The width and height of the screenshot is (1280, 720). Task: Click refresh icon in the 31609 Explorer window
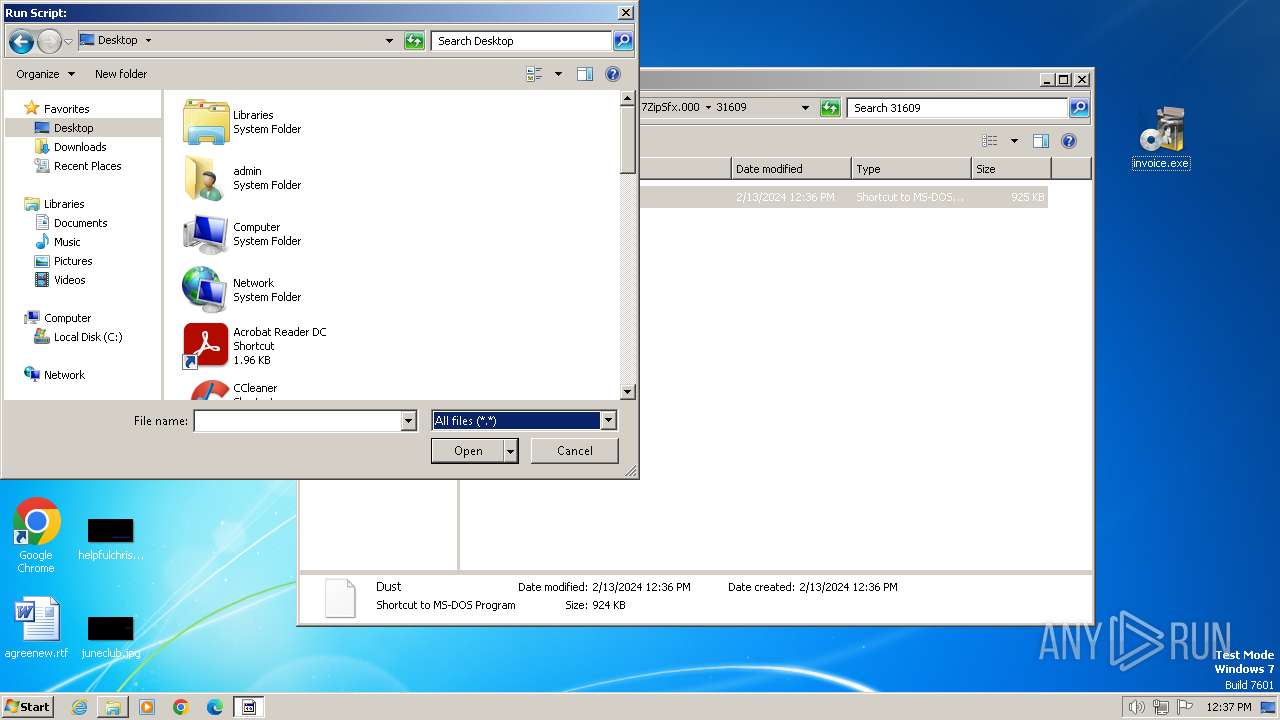click(x=830, y=108)
